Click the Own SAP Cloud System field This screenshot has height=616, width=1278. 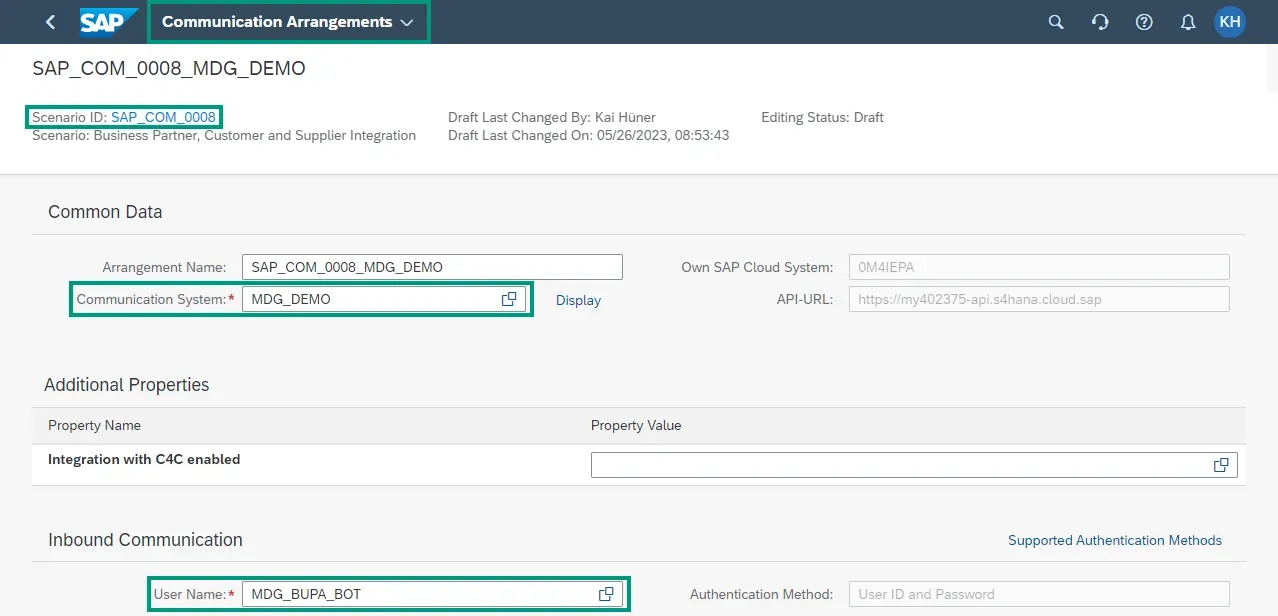1039,267
